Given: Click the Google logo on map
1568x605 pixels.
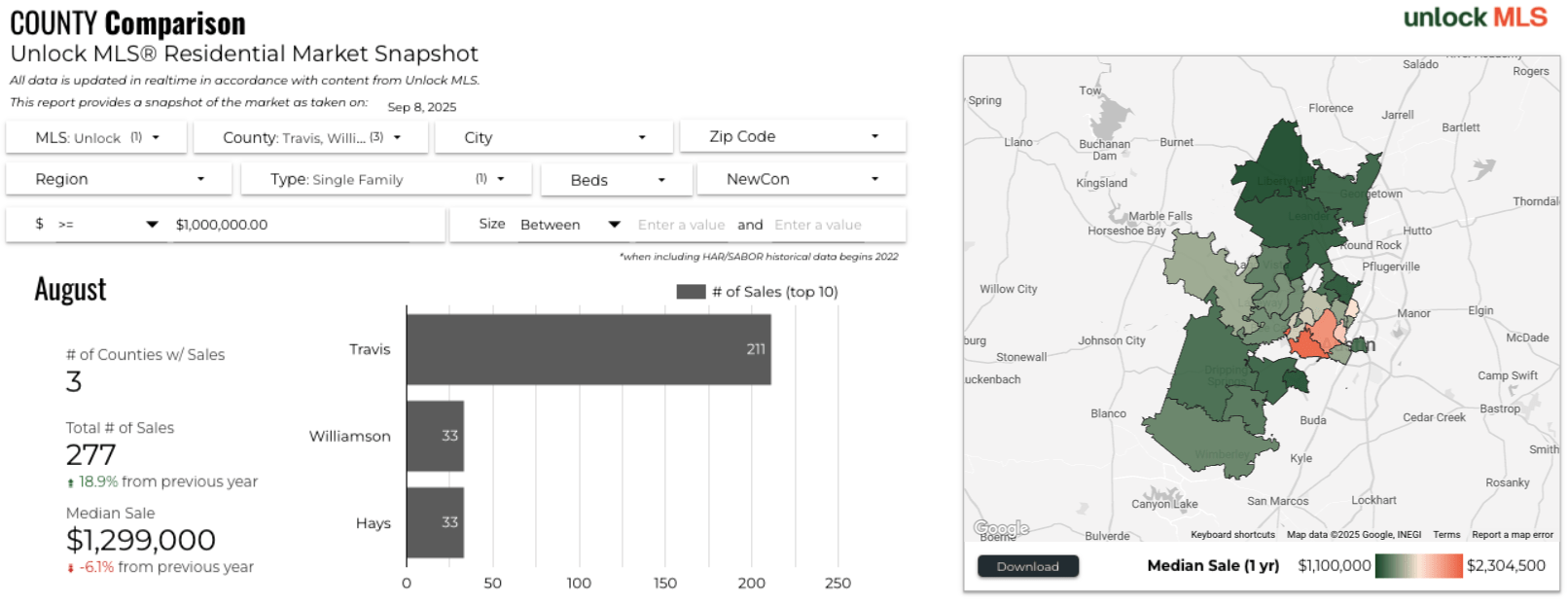Looking at the screenshot, I should pos(1001,528).
